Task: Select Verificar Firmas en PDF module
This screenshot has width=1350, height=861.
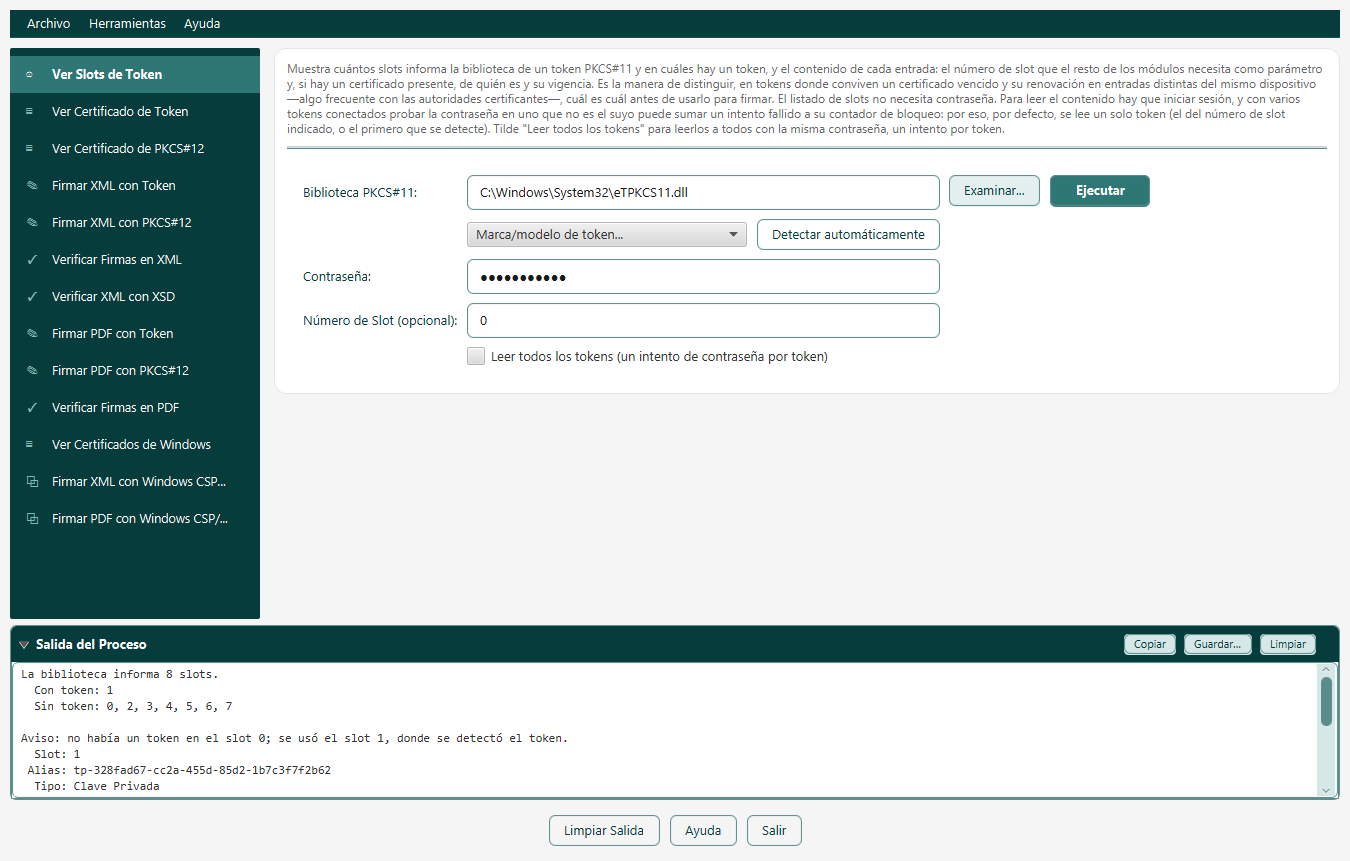Action: pyautogui.click(x=135, y=407)
